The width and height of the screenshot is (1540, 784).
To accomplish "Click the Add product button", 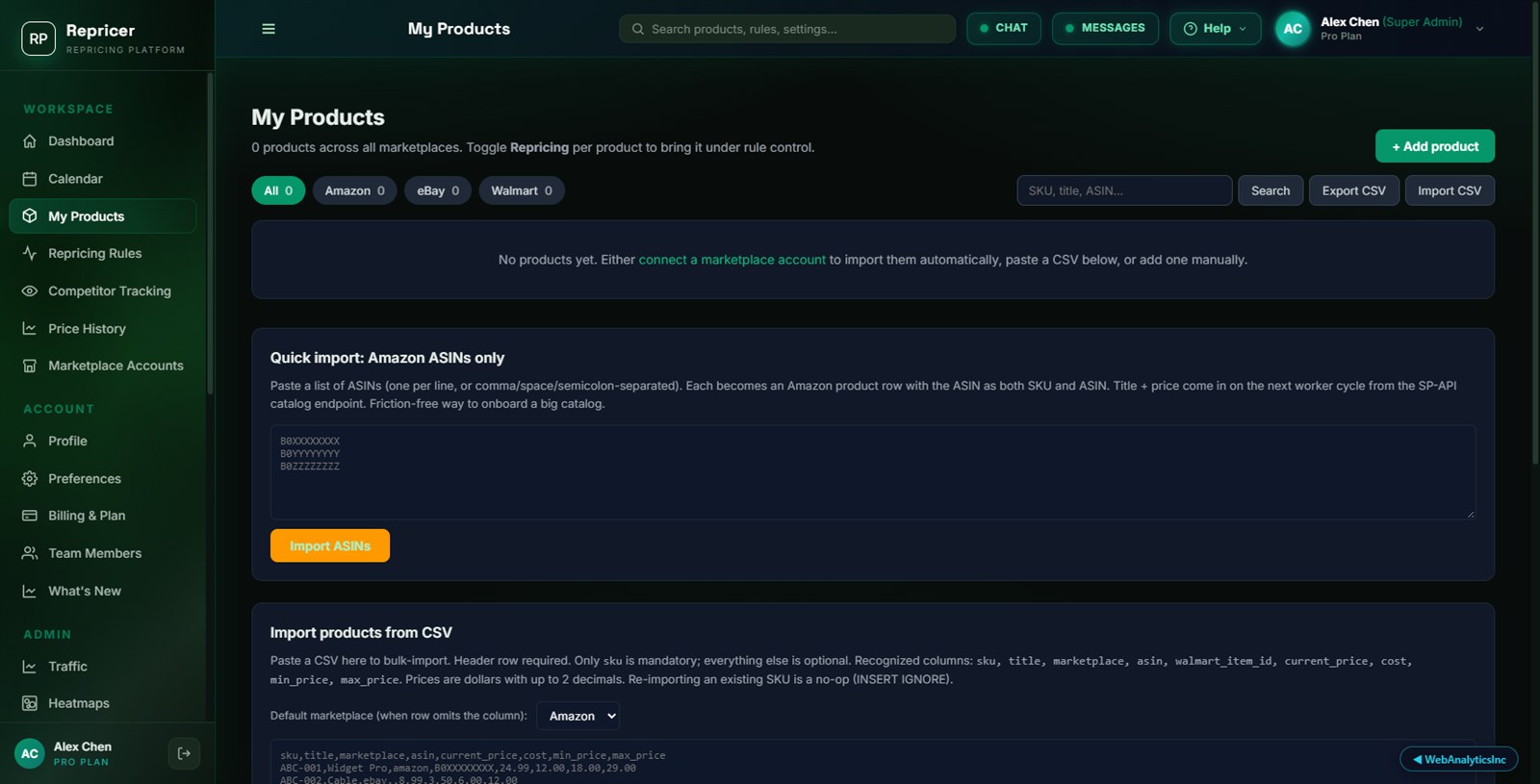I will tap(1434, 146).
